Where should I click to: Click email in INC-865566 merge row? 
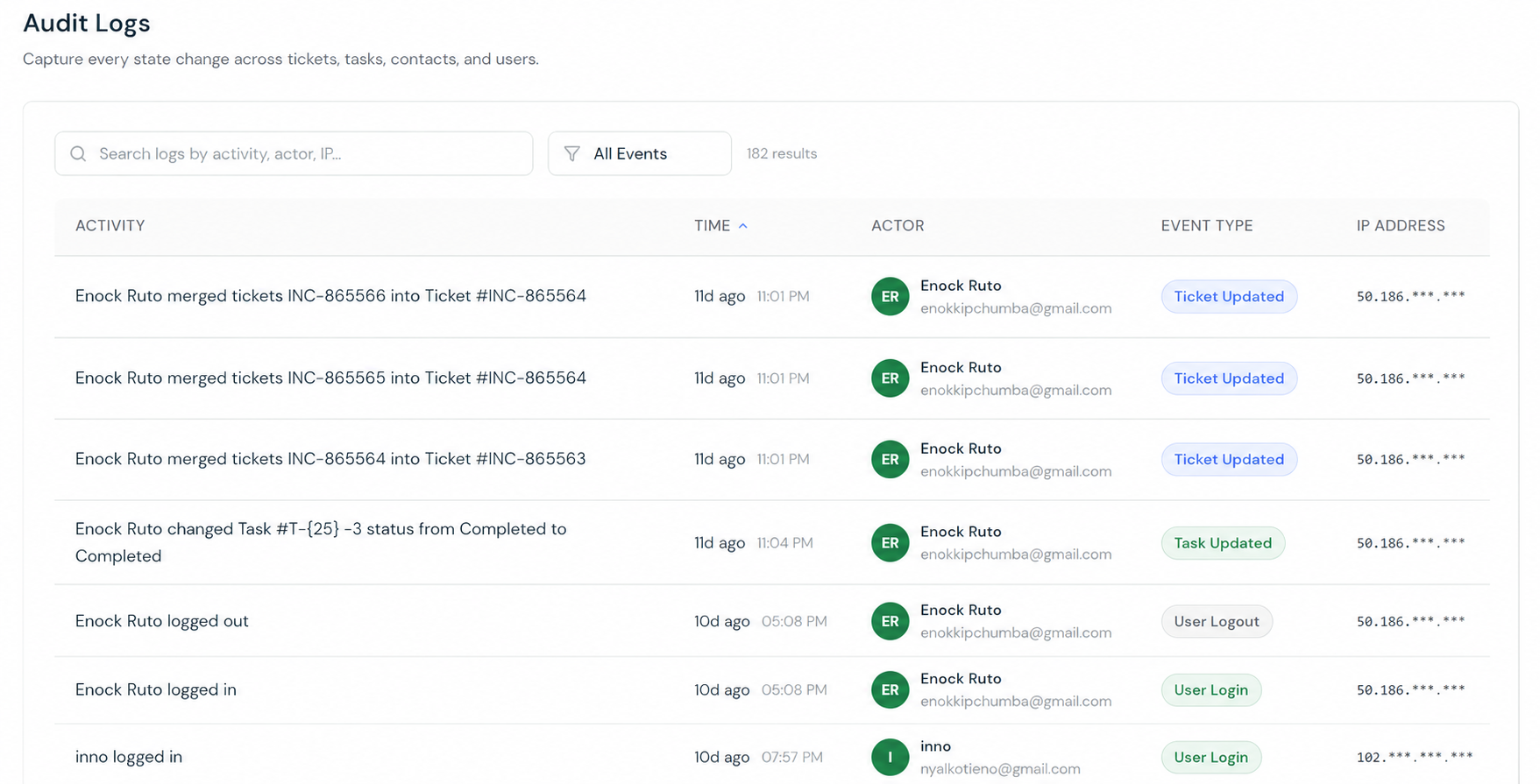1016,308
